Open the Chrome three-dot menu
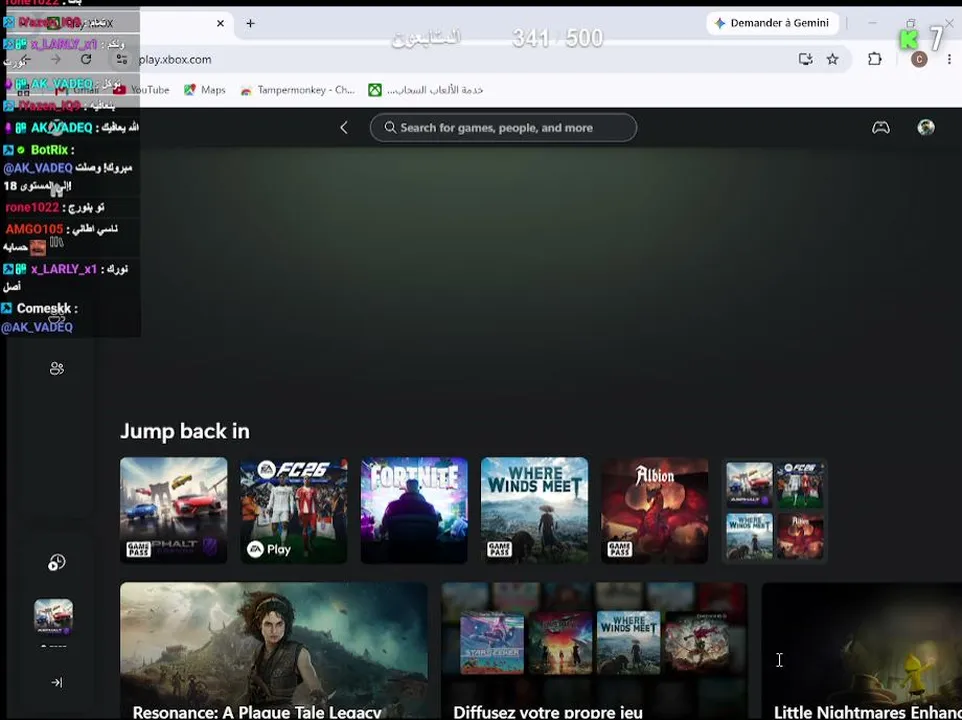962x720 pixels. click(949, 59)
